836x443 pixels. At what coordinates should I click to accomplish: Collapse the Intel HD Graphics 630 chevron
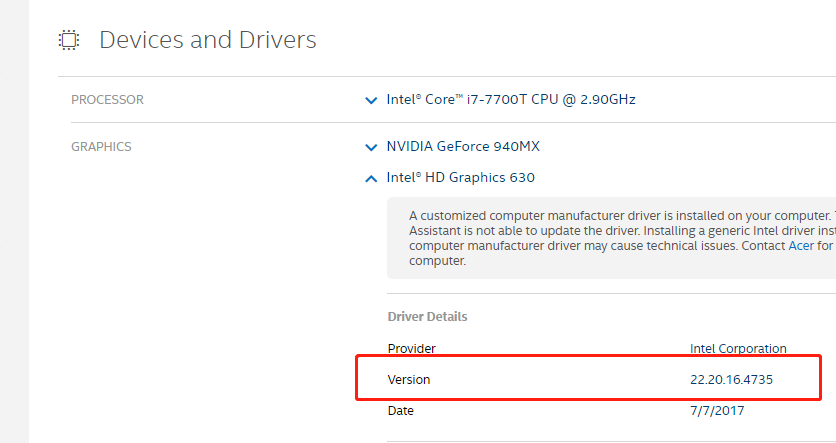pyautogui.click(x=372, y=178)
